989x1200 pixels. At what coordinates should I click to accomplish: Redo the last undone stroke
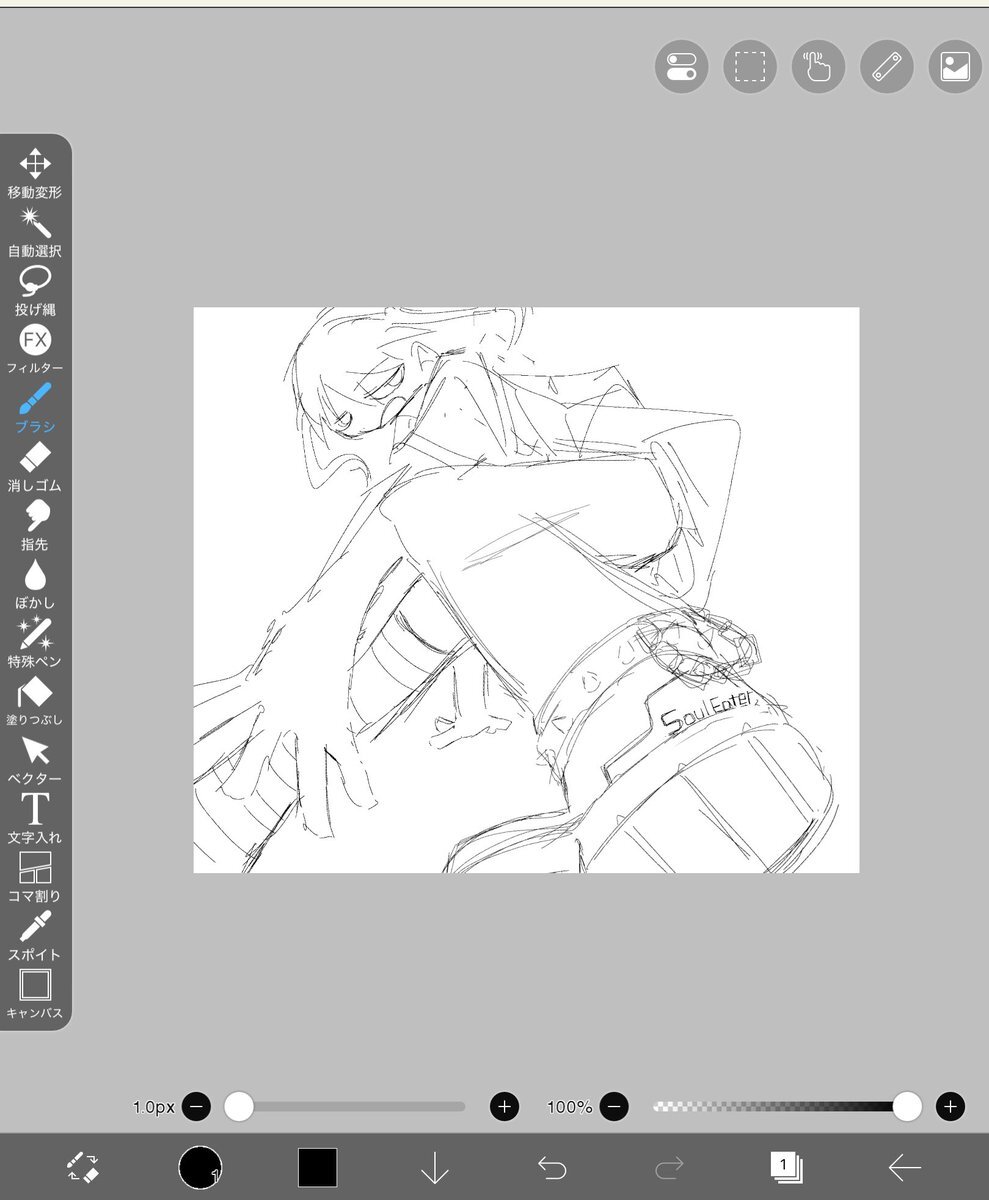click(669, 1167)
